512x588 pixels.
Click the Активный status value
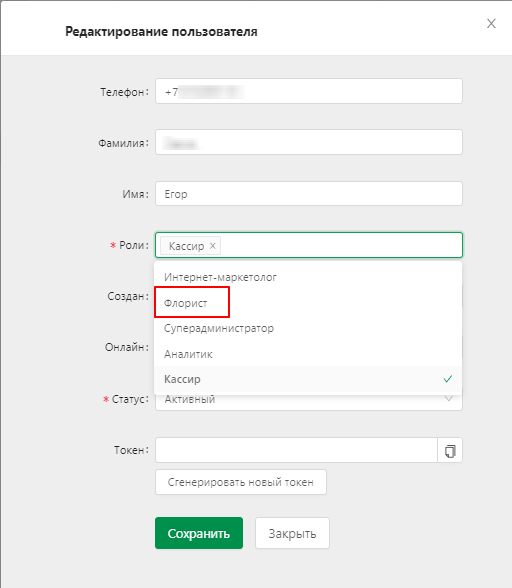coord(190,399)
